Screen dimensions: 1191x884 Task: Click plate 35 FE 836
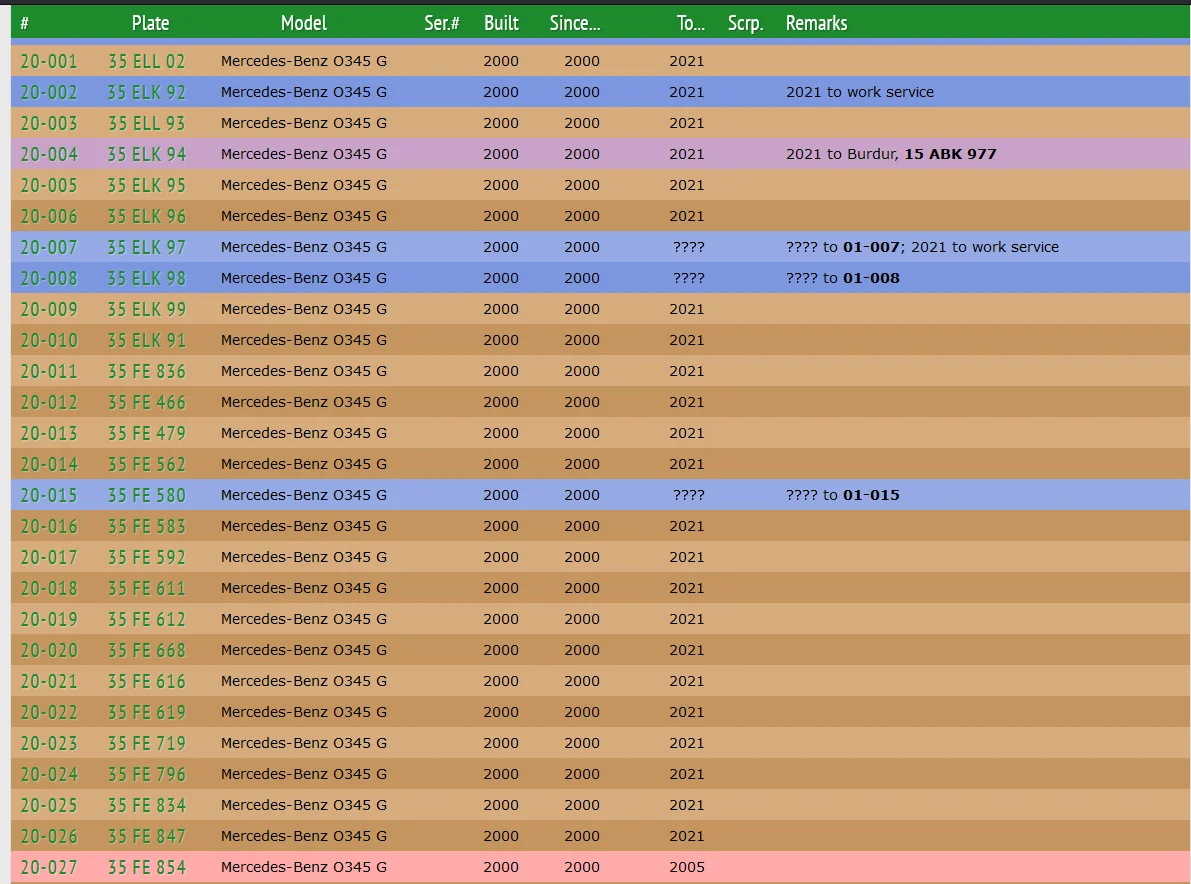coord(146,371)
